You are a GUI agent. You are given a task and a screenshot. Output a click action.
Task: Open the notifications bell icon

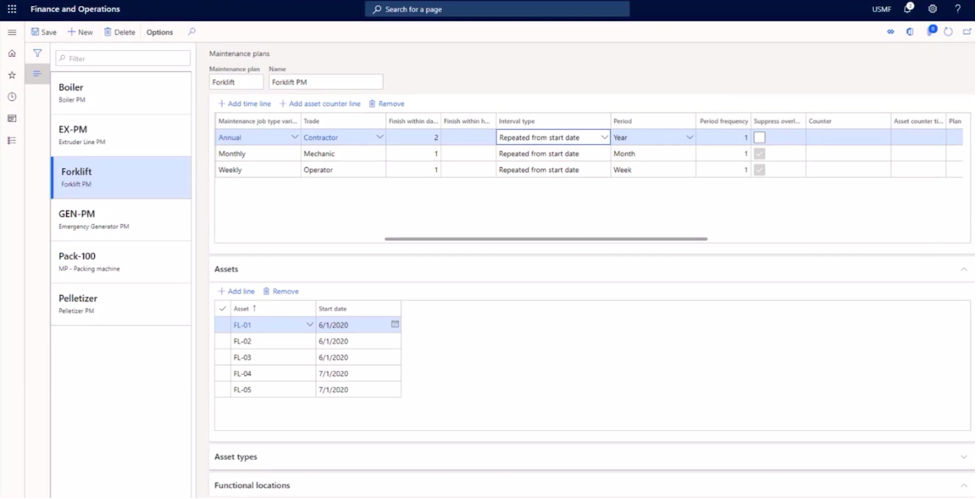[908, 9]
